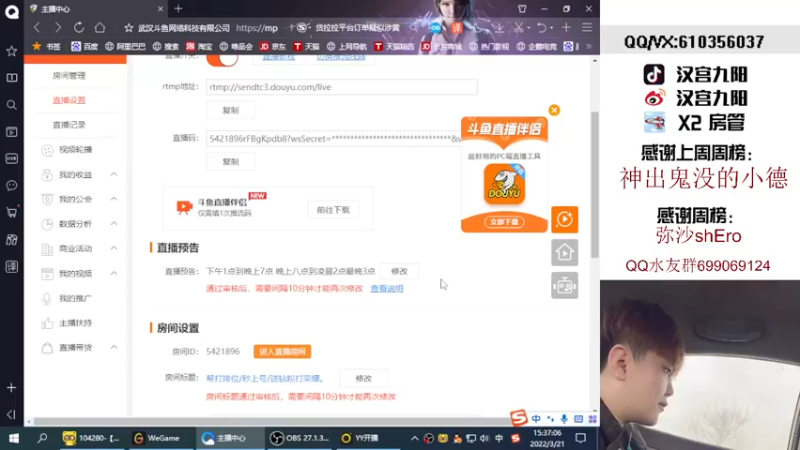Open the 查看说明 link

(x=387, y=289)
